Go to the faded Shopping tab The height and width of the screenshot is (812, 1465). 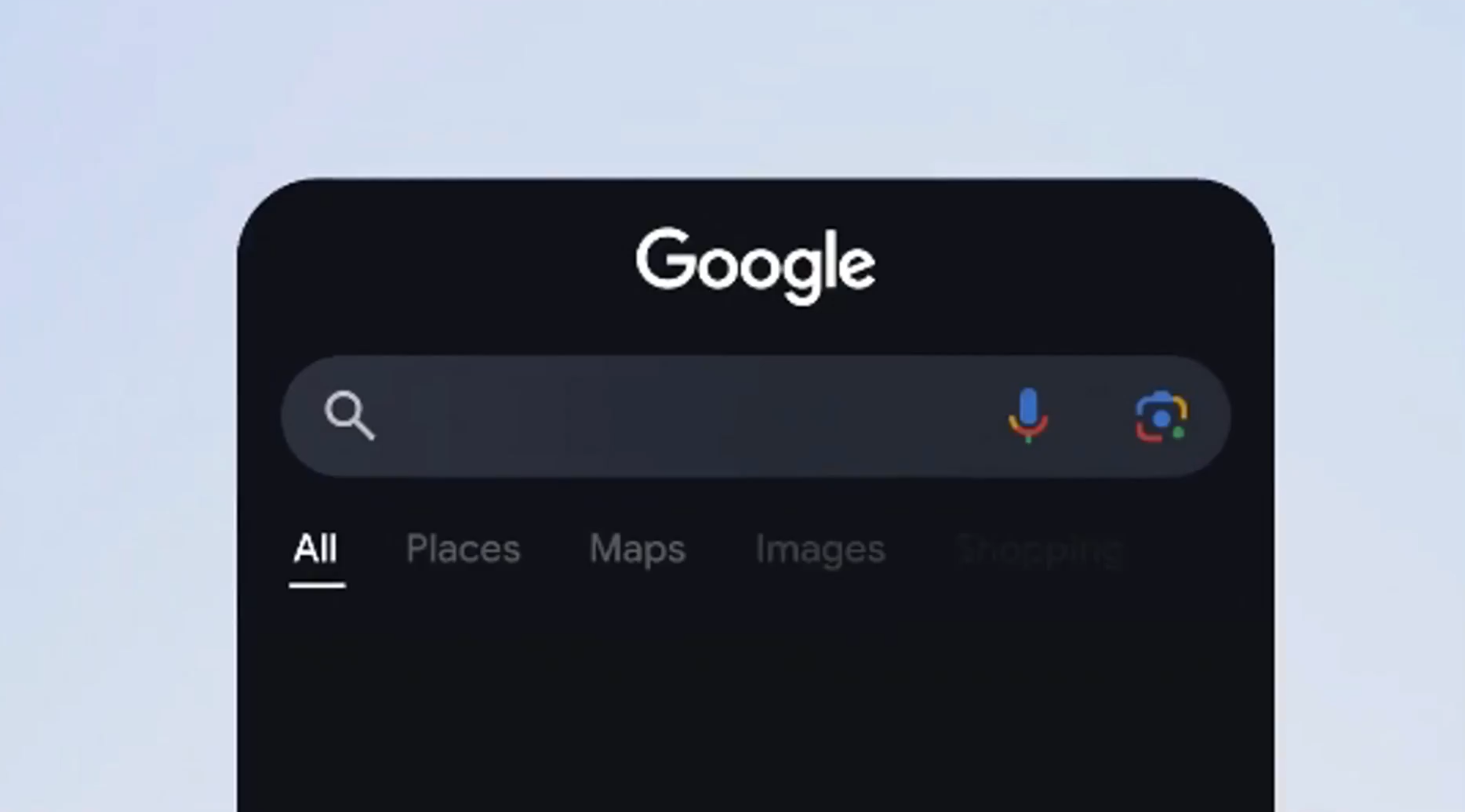pyautogui.click(x=1040, y=550)
